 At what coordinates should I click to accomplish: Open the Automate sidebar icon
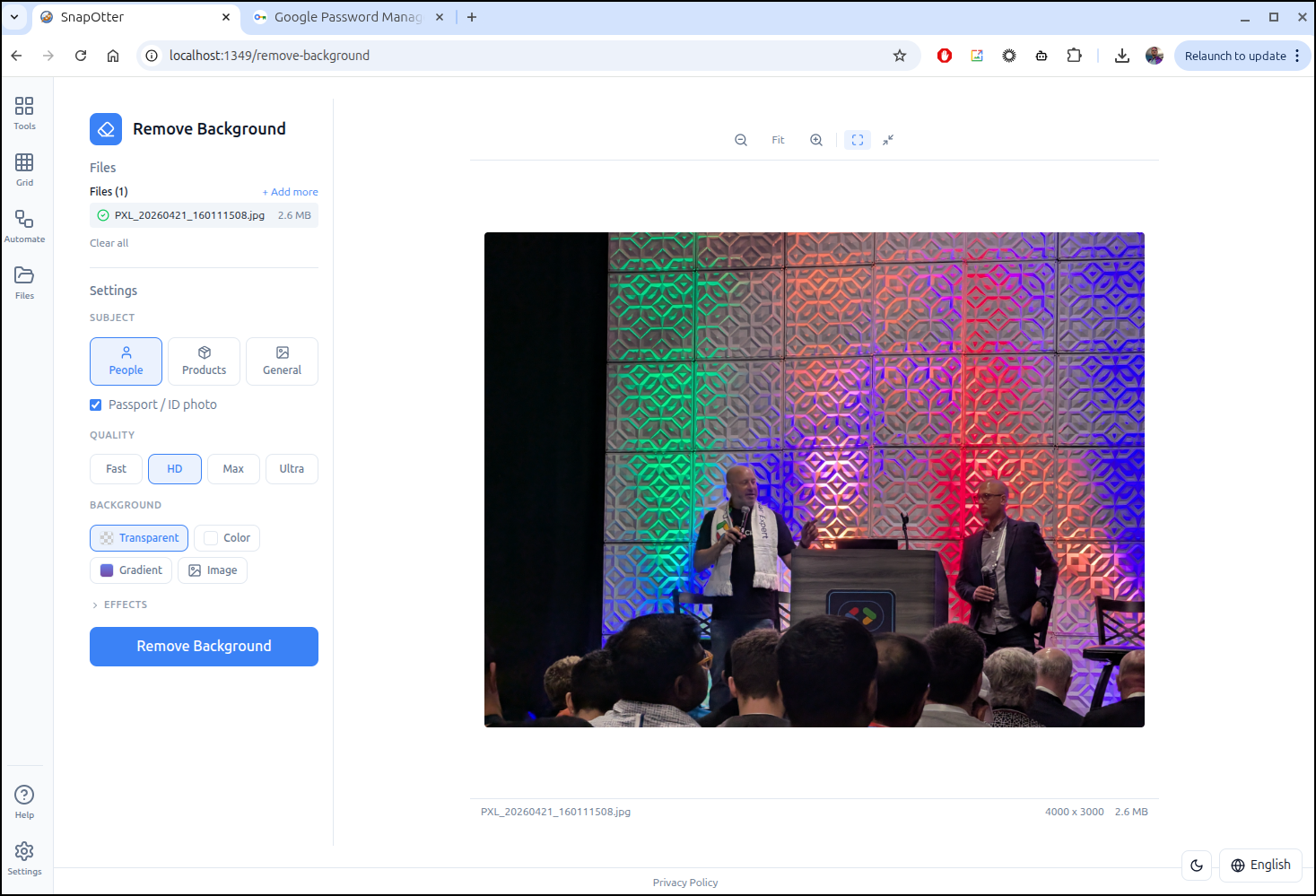click(x=24, y=226)
